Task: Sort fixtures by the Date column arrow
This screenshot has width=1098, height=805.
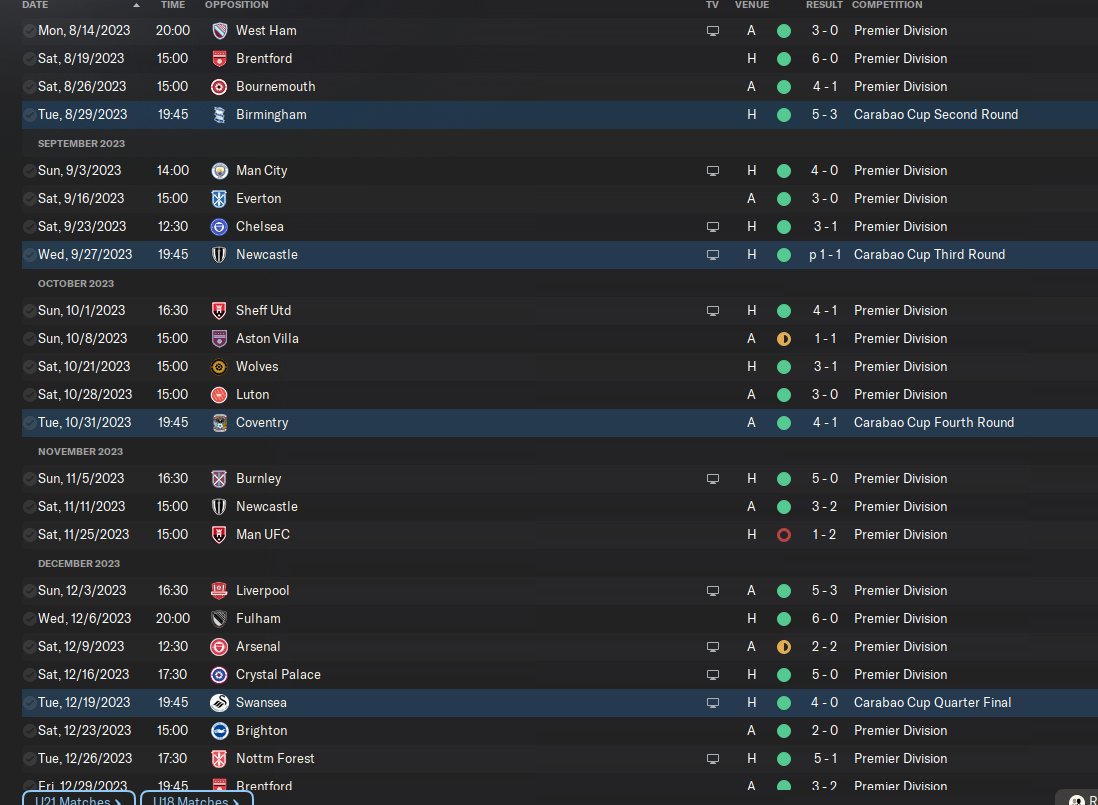Action: (35, 5)
